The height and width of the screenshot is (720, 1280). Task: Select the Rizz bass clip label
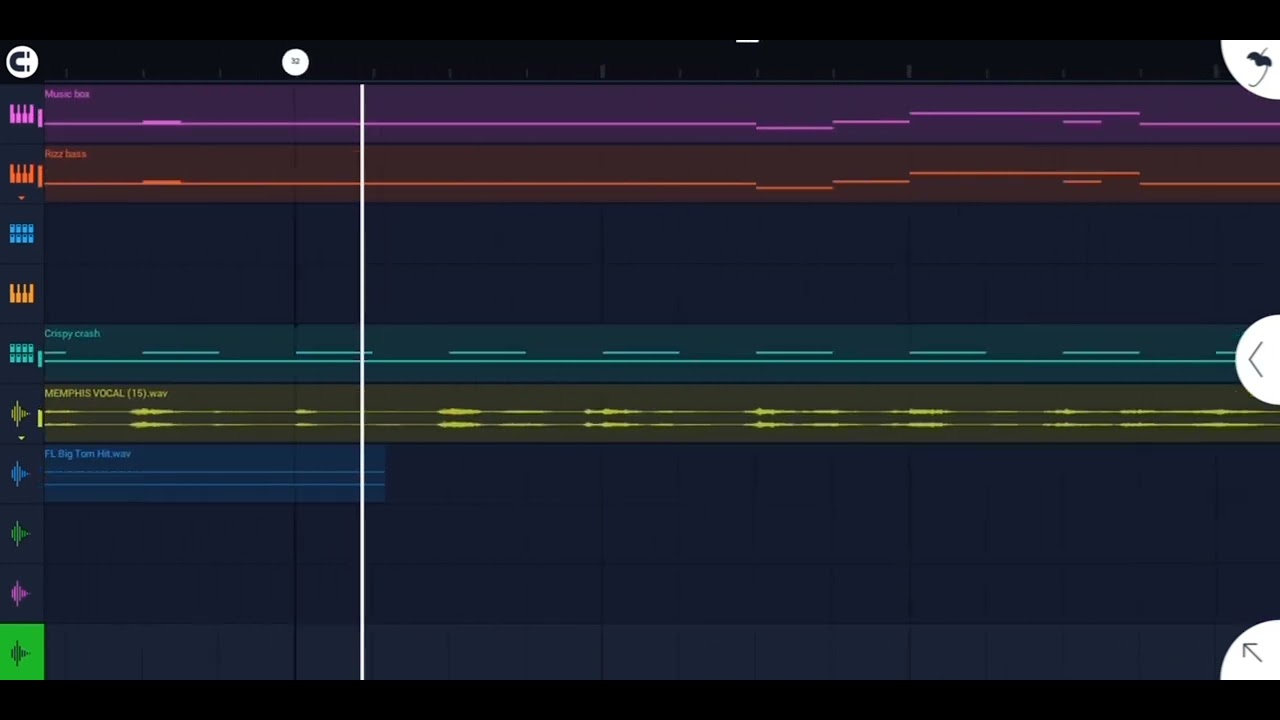pyautogui.click(x=65, y=154)
